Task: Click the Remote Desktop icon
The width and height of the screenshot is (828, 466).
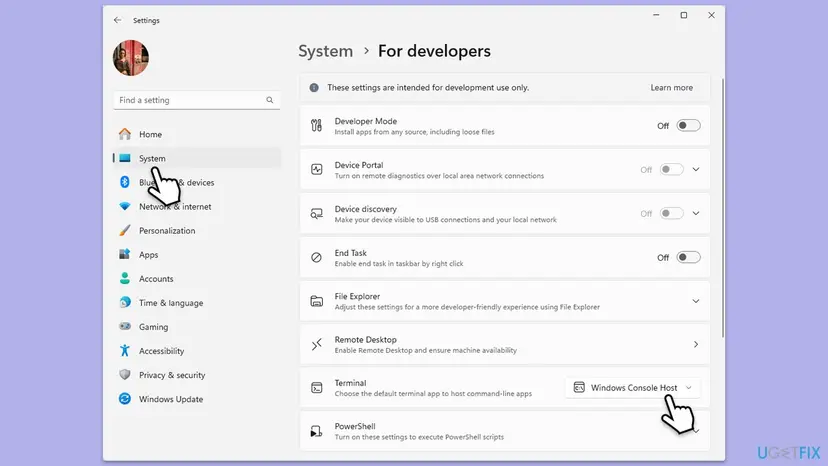Action: click(x=316, y=344)
